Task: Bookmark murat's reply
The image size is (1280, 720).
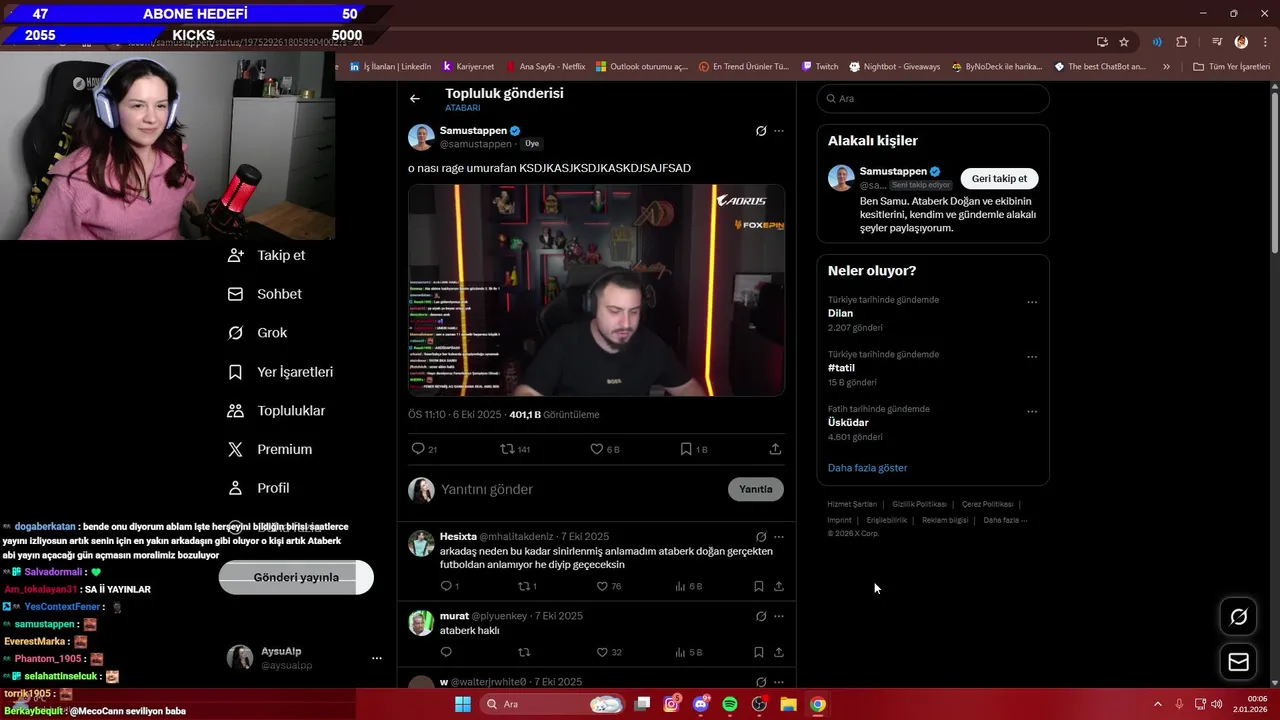Action: [758, 652]
